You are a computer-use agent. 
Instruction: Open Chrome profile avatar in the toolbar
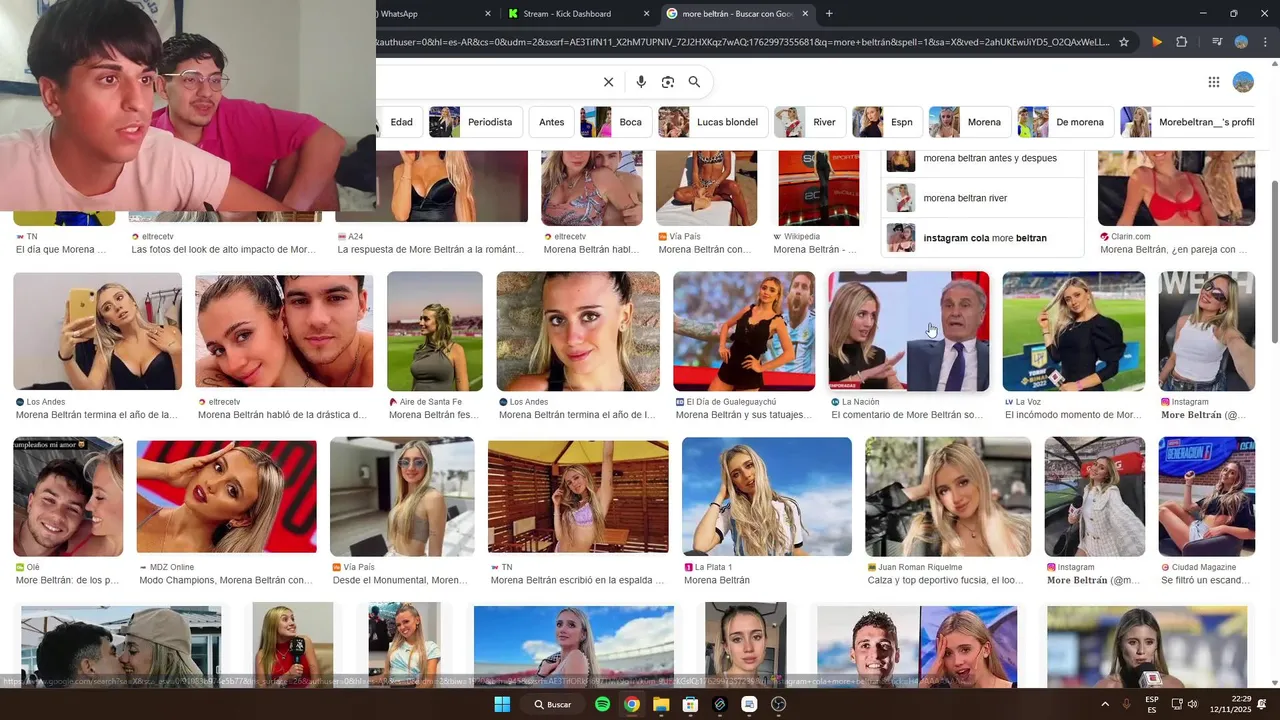(1241, 42)
